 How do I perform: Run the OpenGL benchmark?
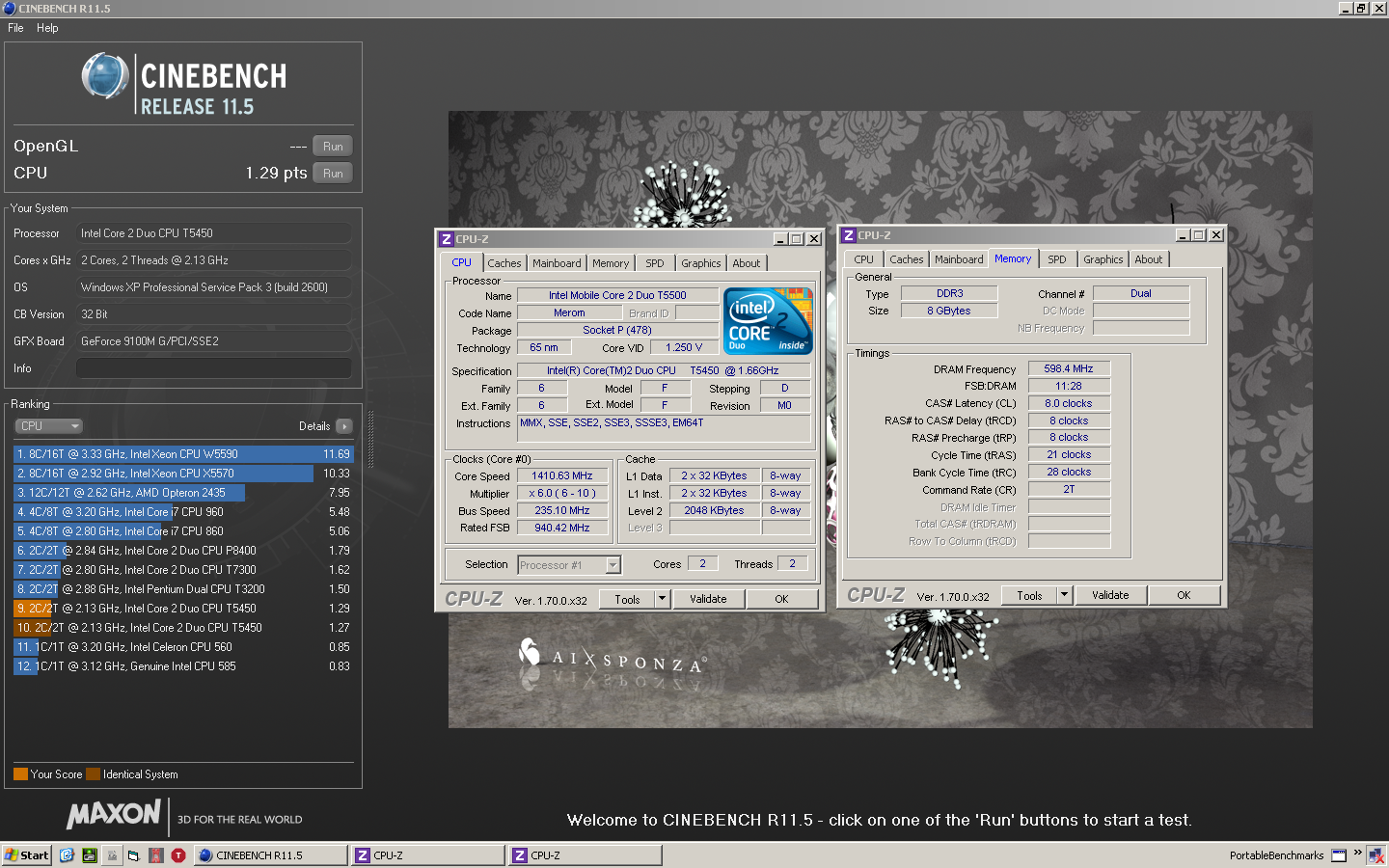pyautogui.click(x=333, y=147)
